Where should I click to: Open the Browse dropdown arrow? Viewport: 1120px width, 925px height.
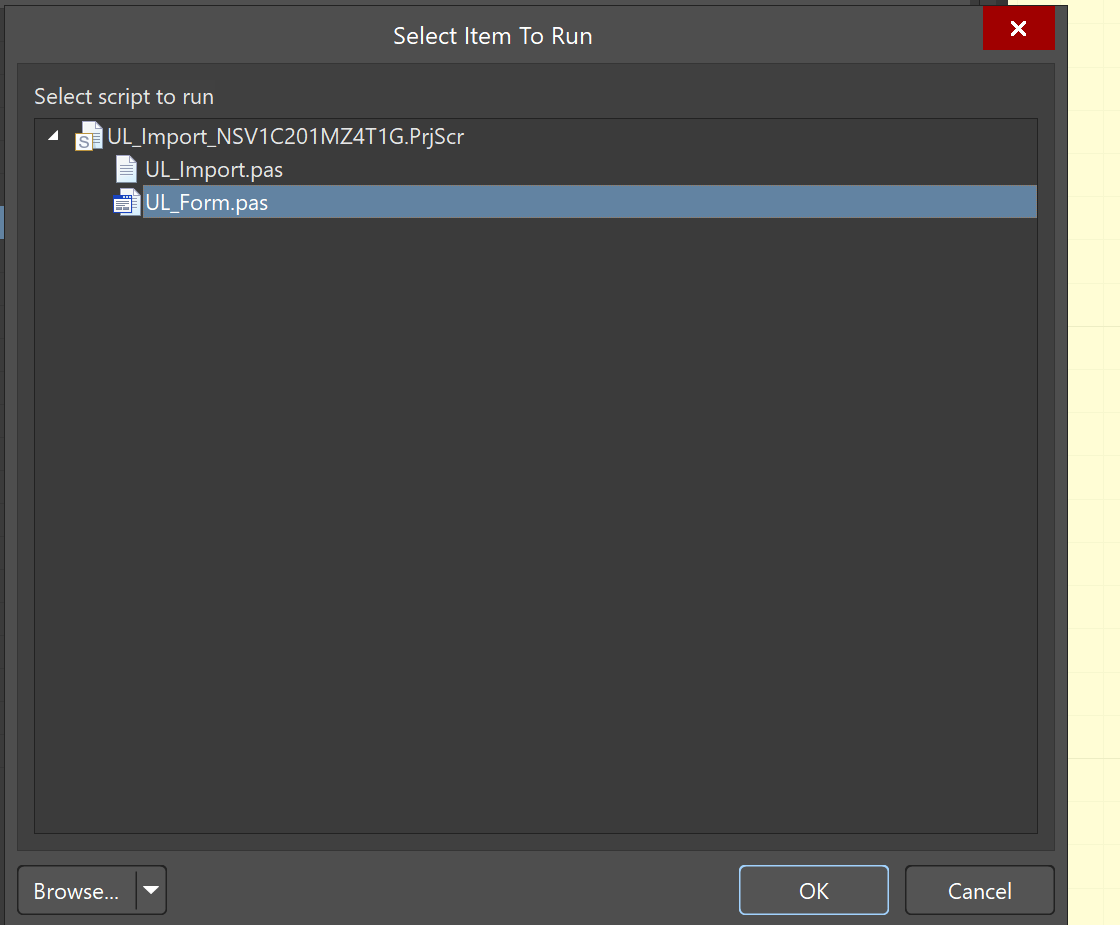click(151, 891)
